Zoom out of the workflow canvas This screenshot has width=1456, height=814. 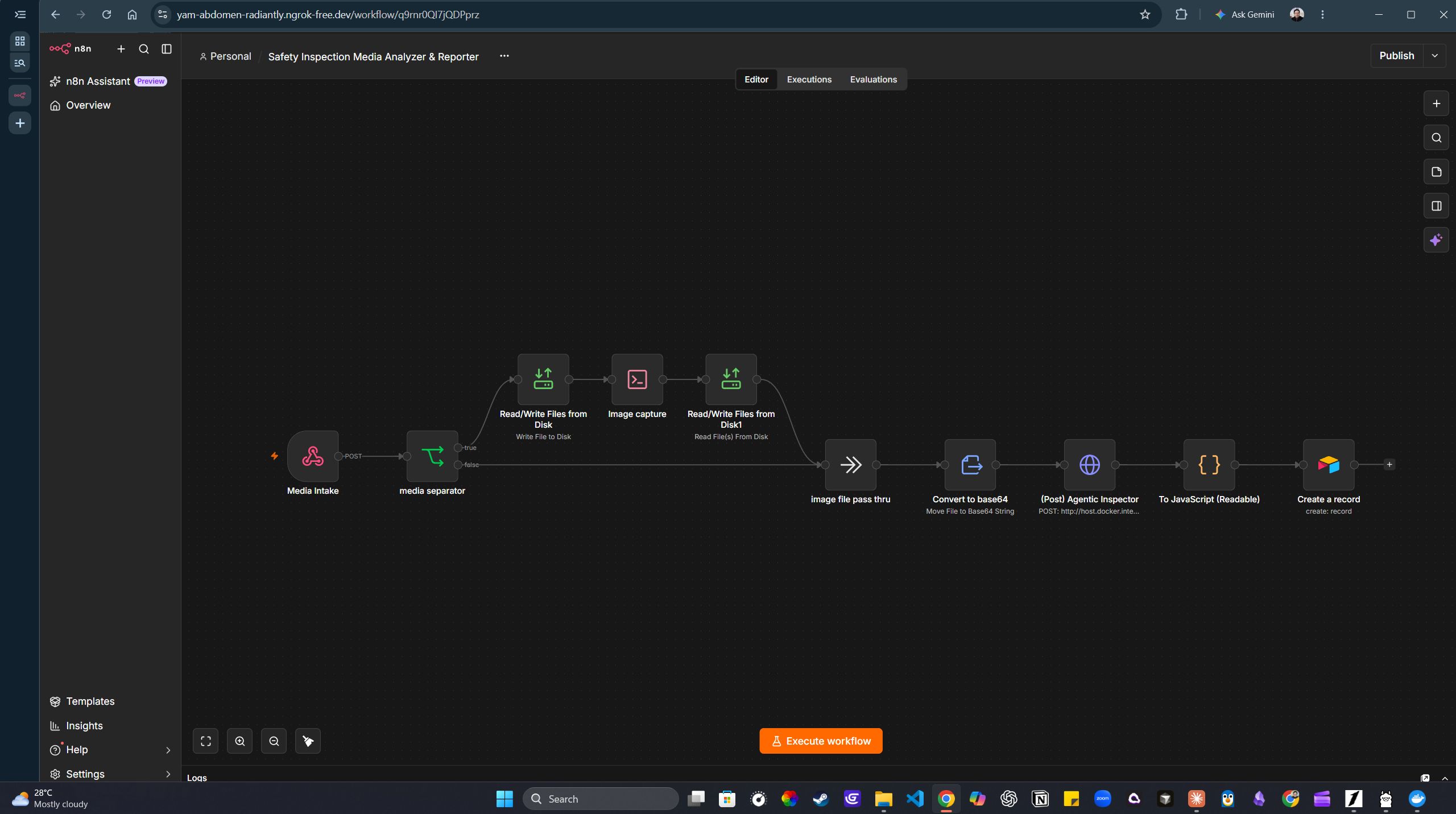click(x=274, y=741)
